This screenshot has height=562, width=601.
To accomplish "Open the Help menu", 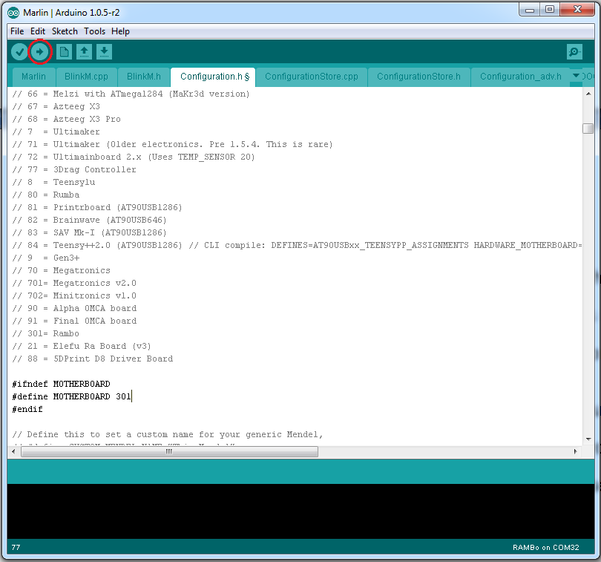I will 120,31.
